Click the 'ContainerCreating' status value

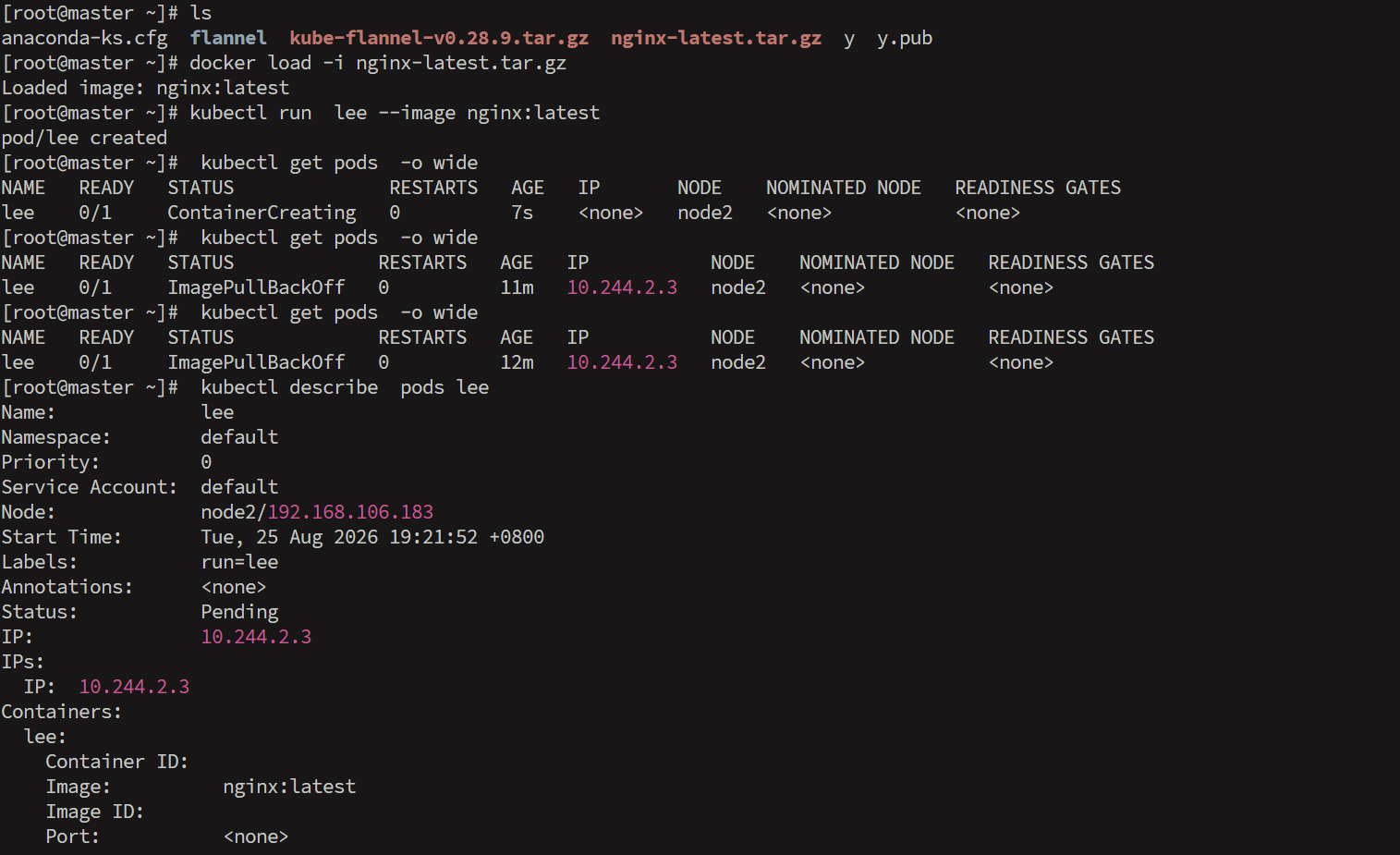(262, 213)
